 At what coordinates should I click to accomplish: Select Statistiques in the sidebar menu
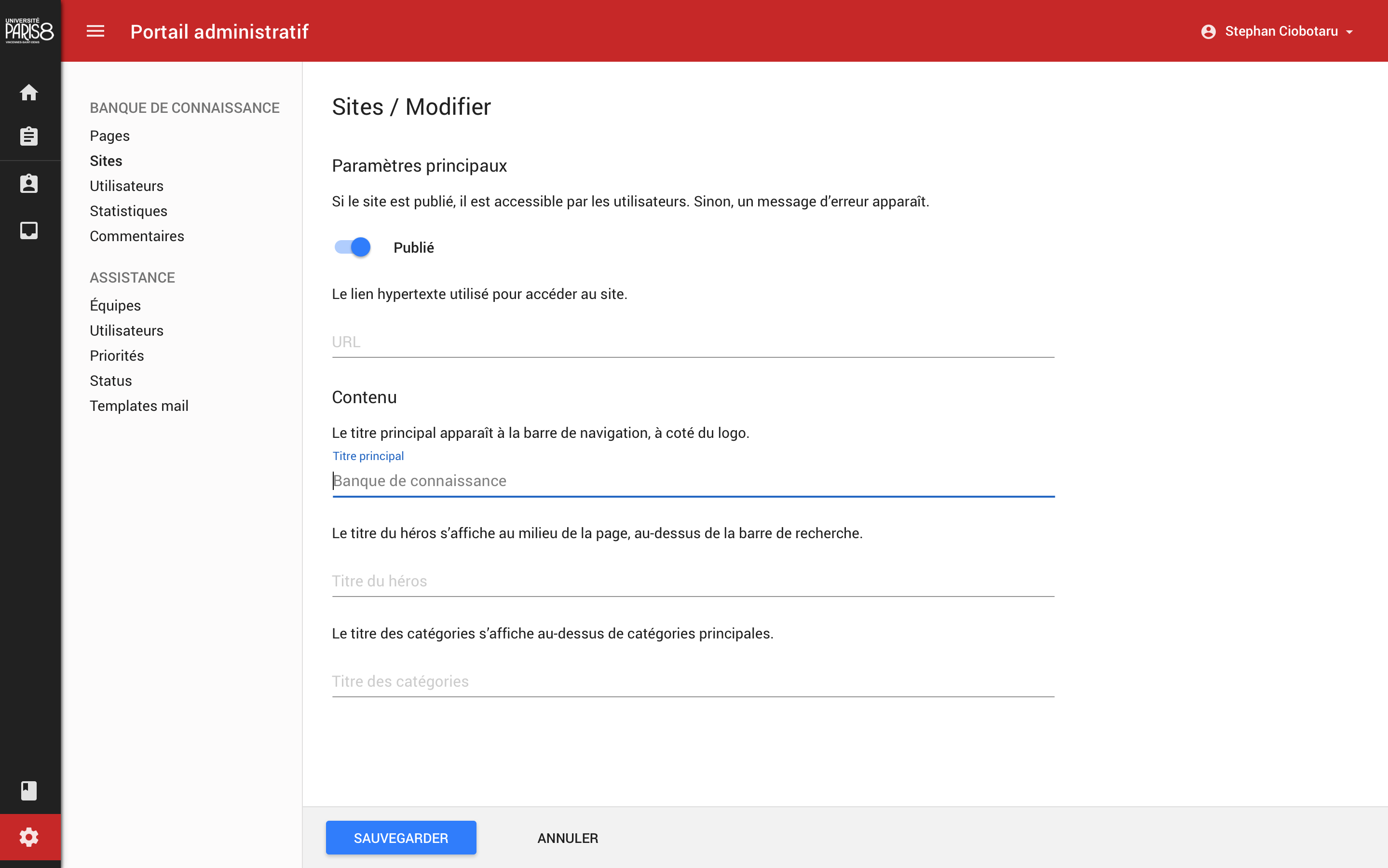129,211
